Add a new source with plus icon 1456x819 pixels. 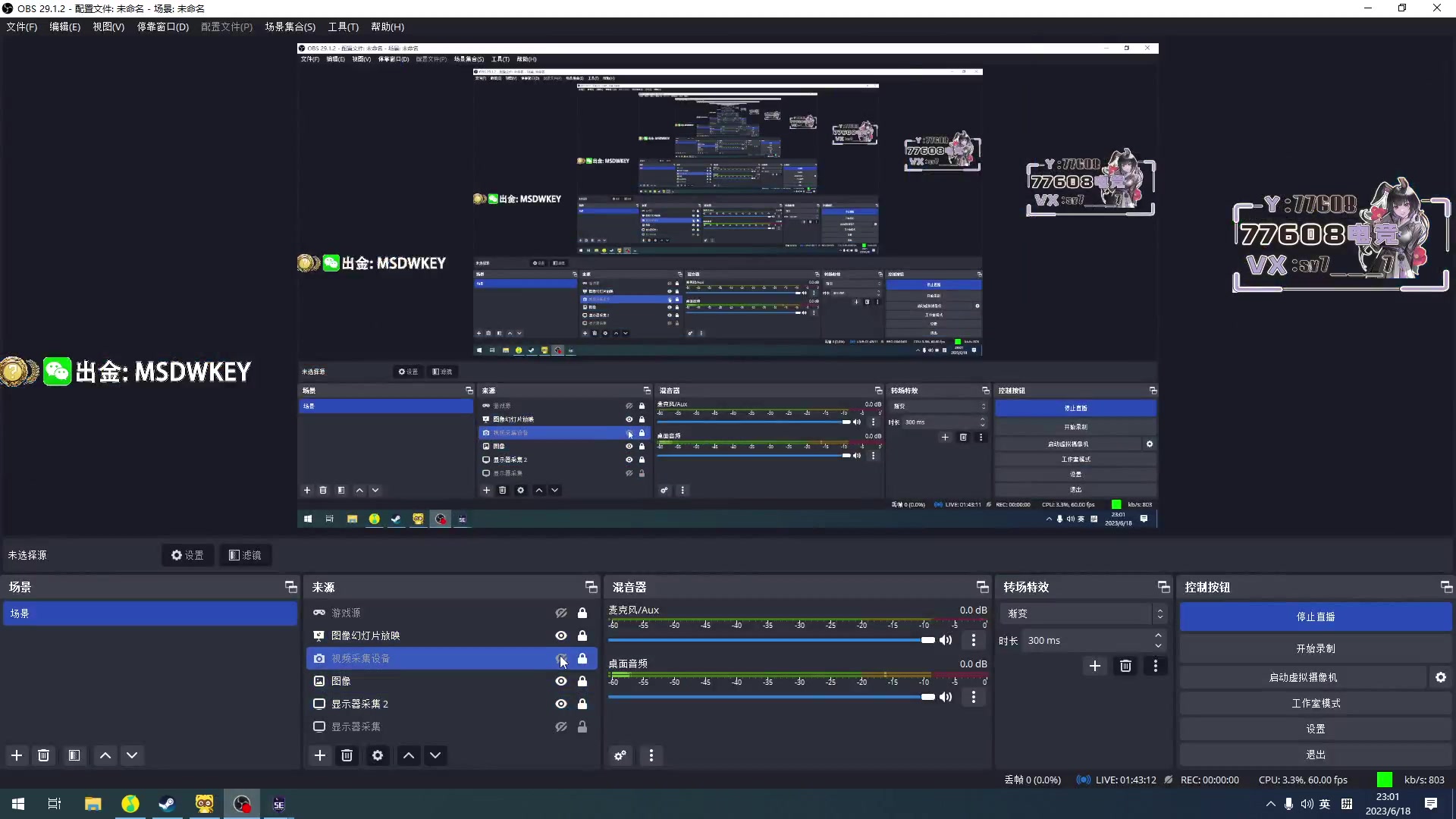pos(320,755)
